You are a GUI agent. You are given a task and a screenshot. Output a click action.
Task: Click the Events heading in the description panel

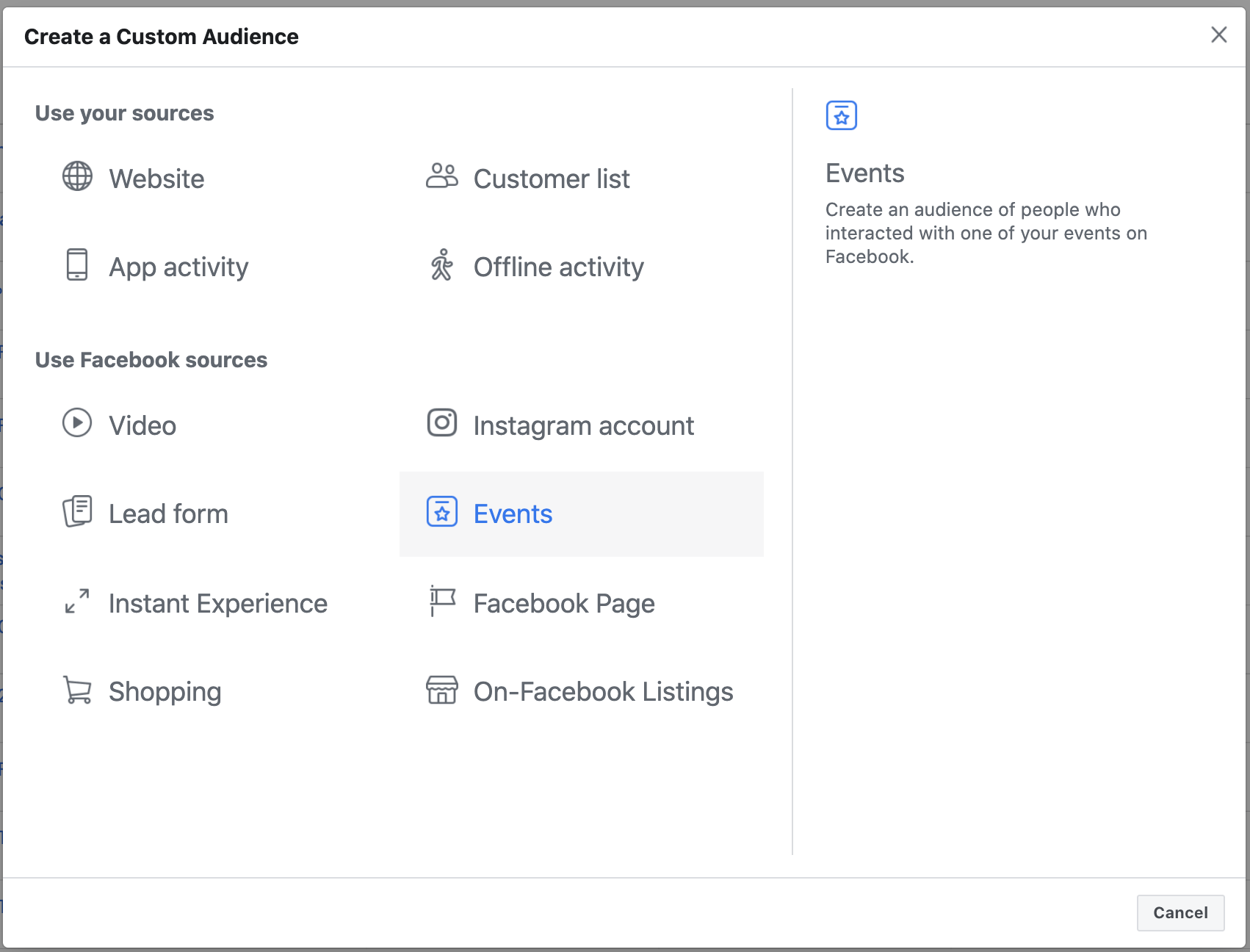[864, 173]
